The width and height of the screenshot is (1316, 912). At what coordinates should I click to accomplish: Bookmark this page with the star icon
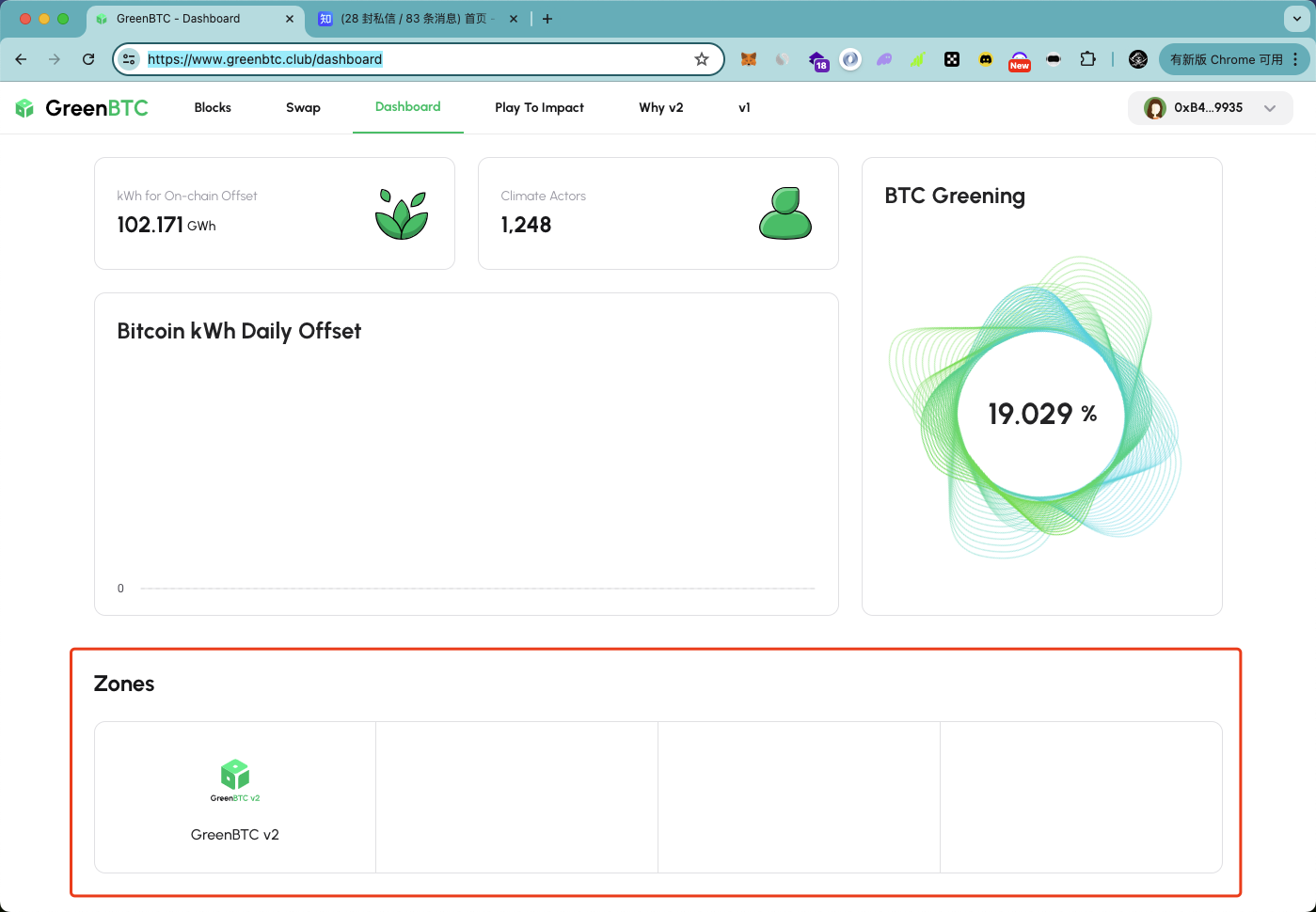tap(702, 59)
